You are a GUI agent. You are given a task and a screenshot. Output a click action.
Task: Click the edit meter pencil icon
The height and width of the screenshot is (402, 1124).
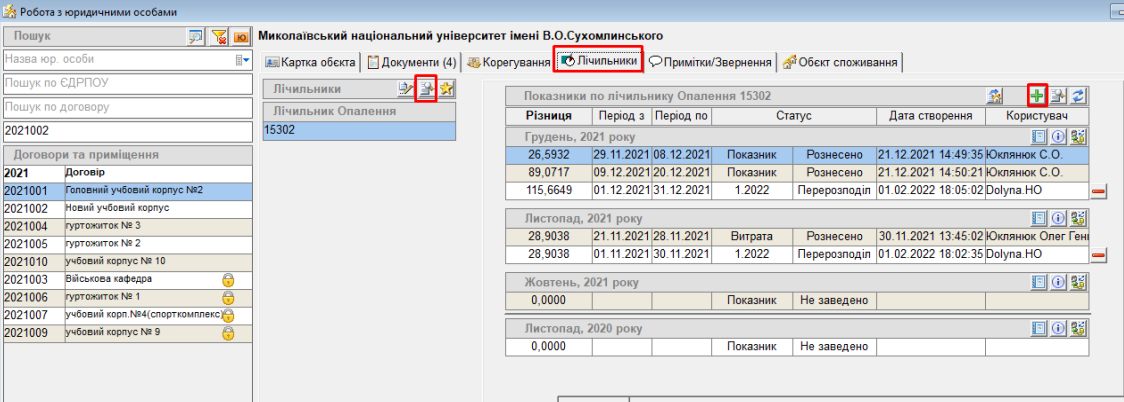click(406, 89)
